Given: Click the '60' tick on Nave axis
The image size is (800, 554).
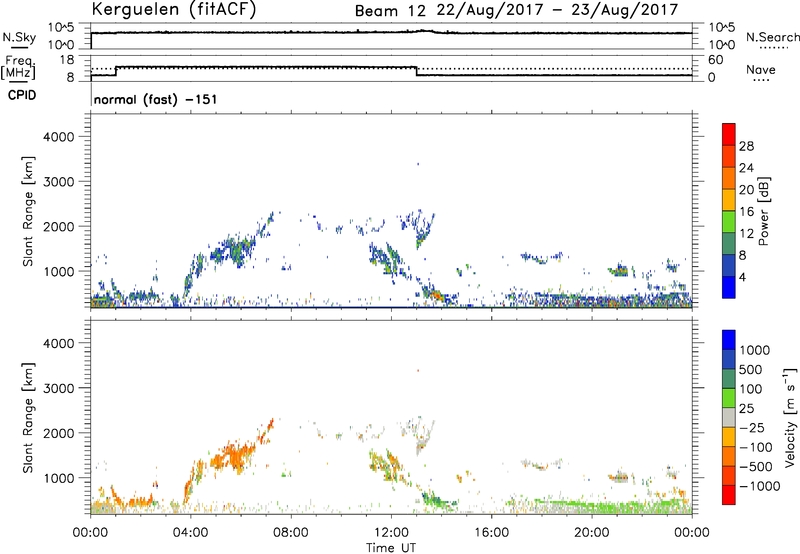Looking at the screenshot, I should click(x=715, y=60).
